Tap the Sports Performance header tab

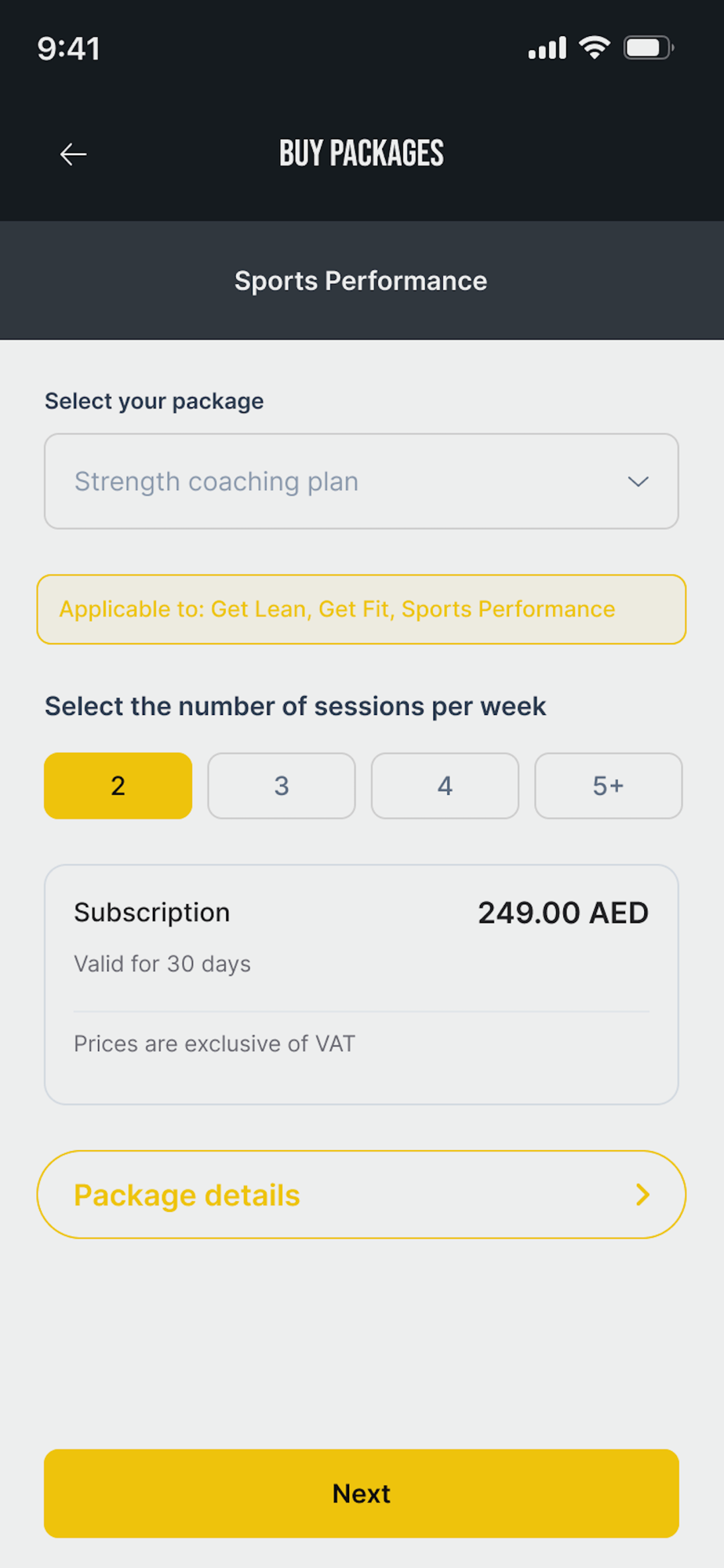[361, 281]
